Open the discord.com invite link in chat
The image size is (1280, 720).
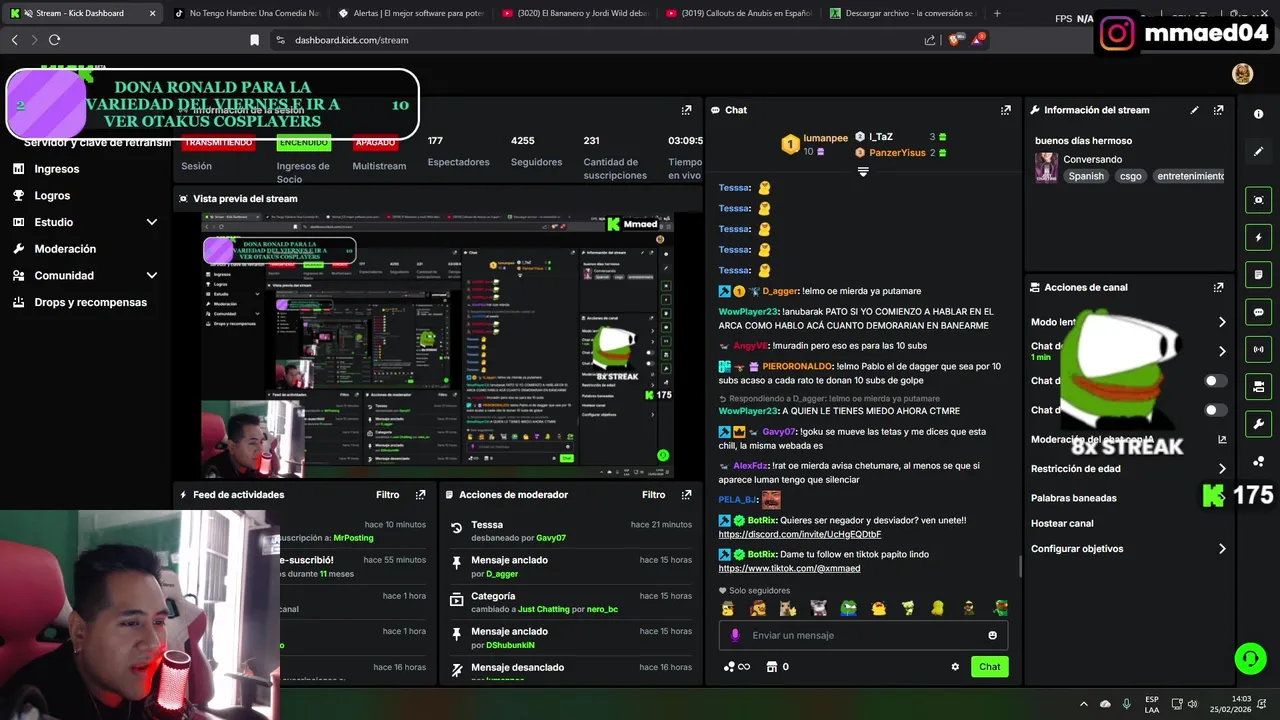click(799, 534)
